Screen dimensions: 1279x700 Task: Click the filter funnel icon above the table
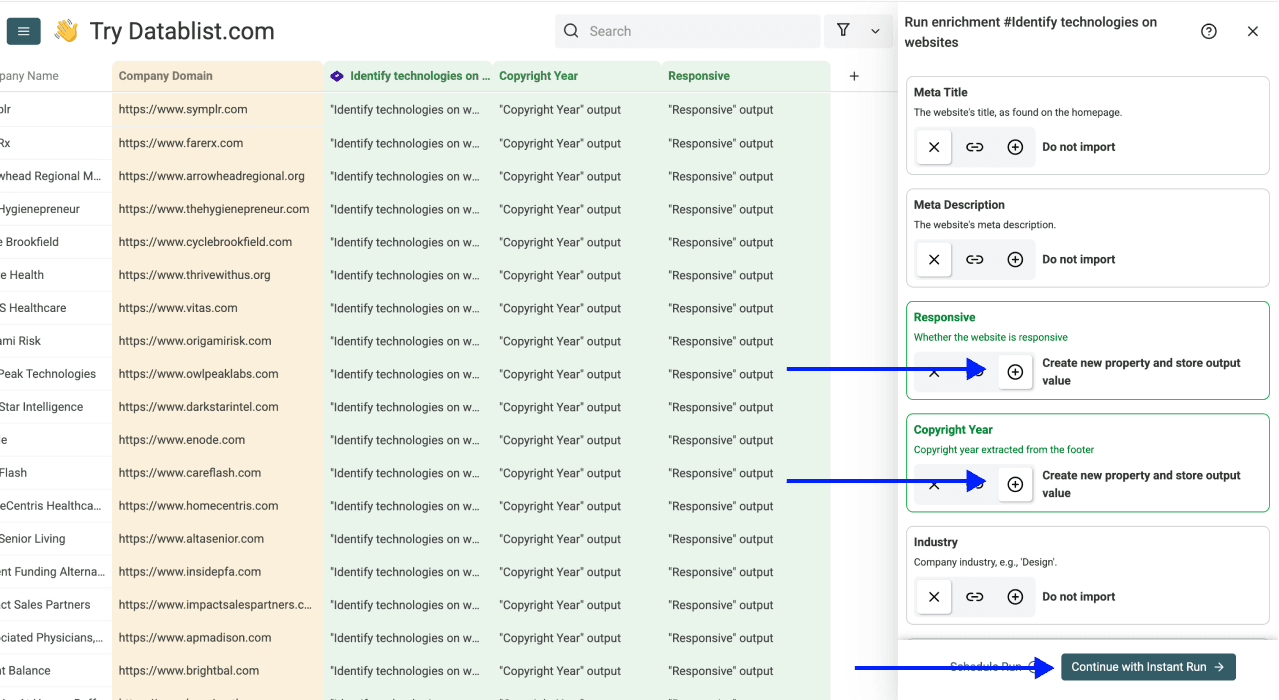844,31
